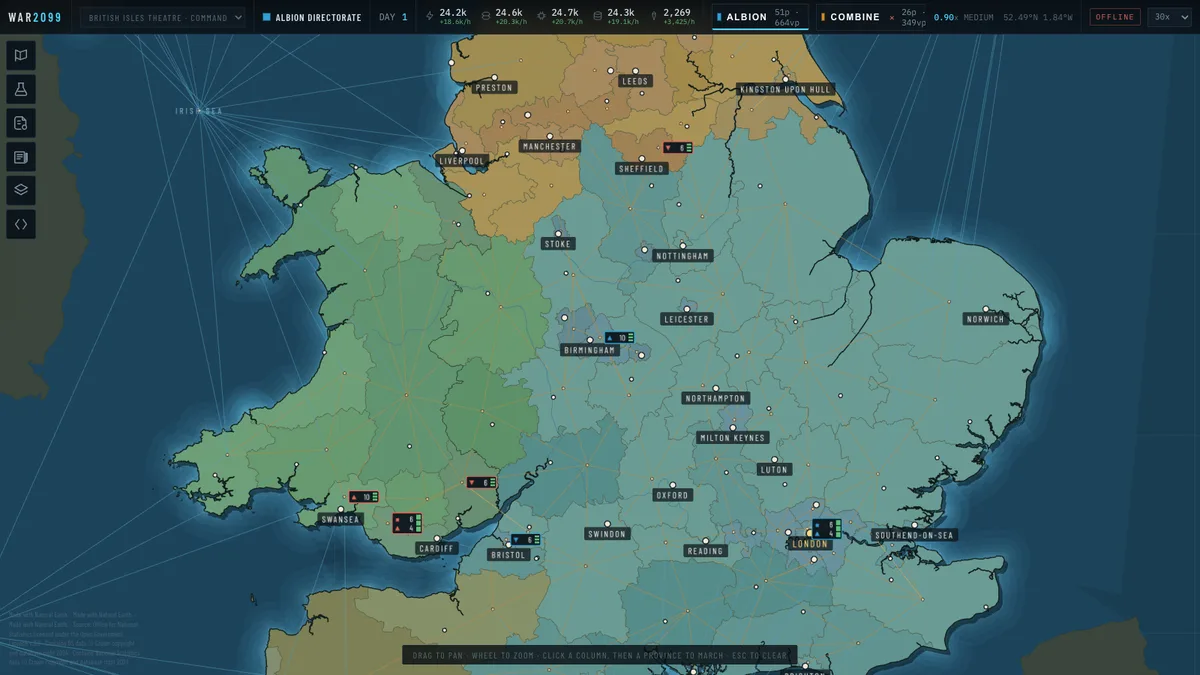Image resolution: width=1200 pixels, height=675 pixels.
Task: Select the stacked blue columns at London
Action: (x=826, y=528)
